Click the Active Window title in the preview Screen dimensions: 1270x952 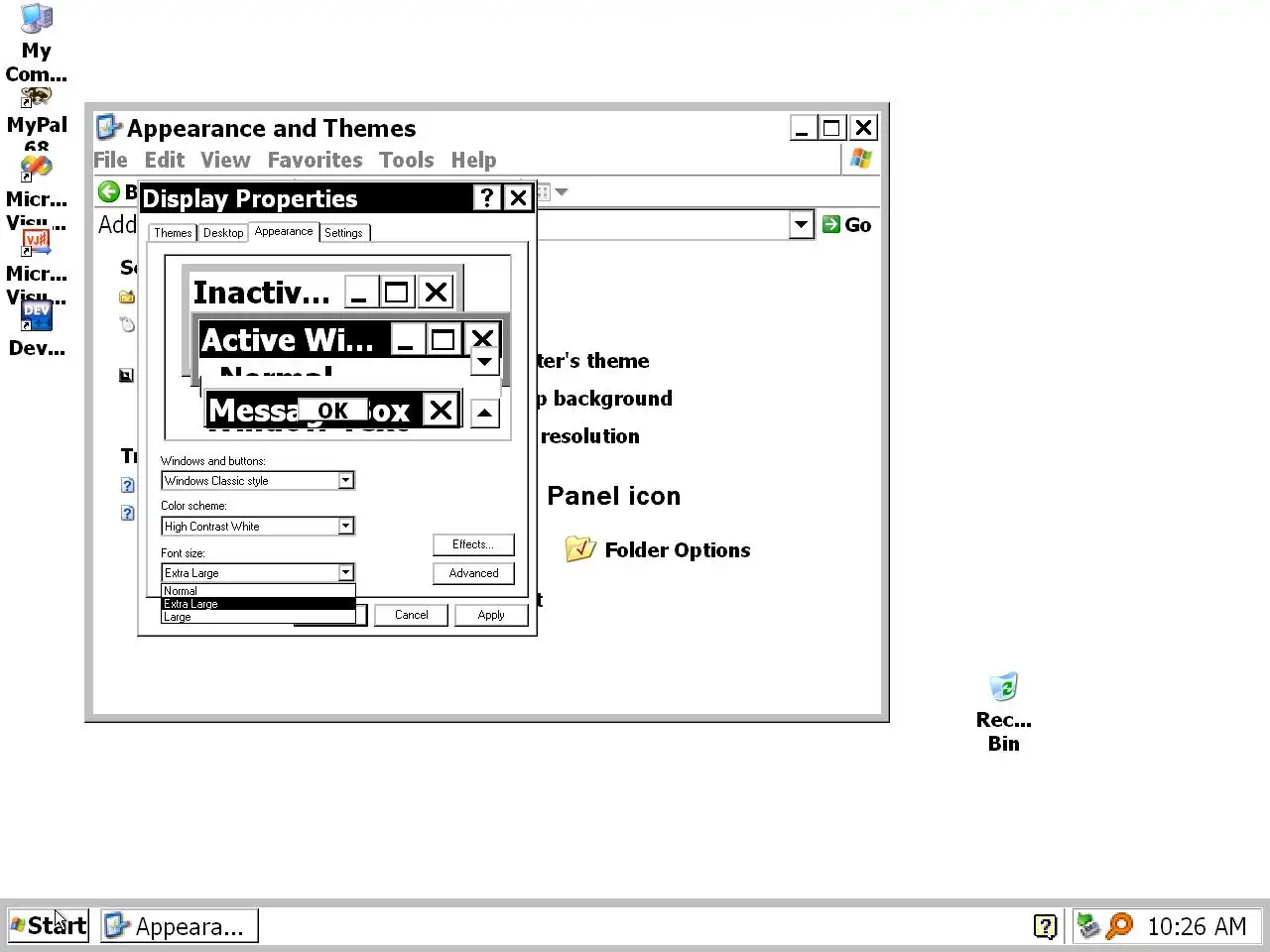(288, 340)
